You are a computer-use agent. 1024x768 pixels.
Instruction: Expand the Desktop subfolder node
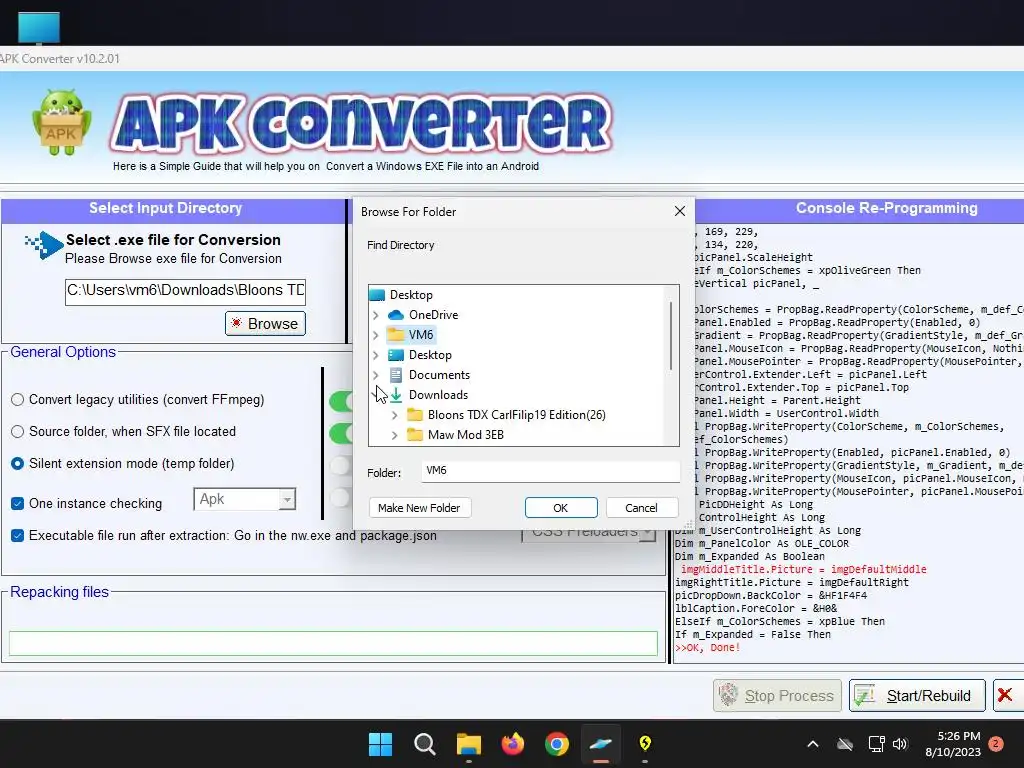[x=376, y=355]
